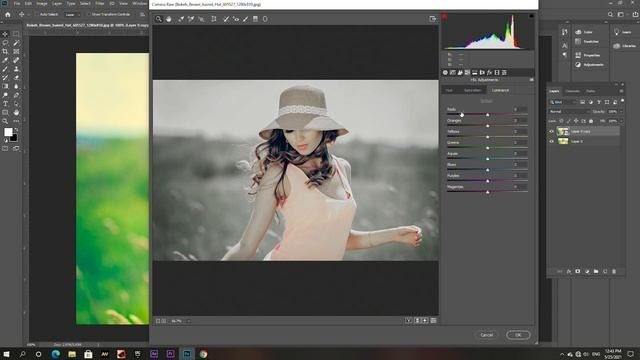Click the Blues luminance slider handle
Image resolution: width=640 pixels, height=360 pixels.
[x=487, y=170]
